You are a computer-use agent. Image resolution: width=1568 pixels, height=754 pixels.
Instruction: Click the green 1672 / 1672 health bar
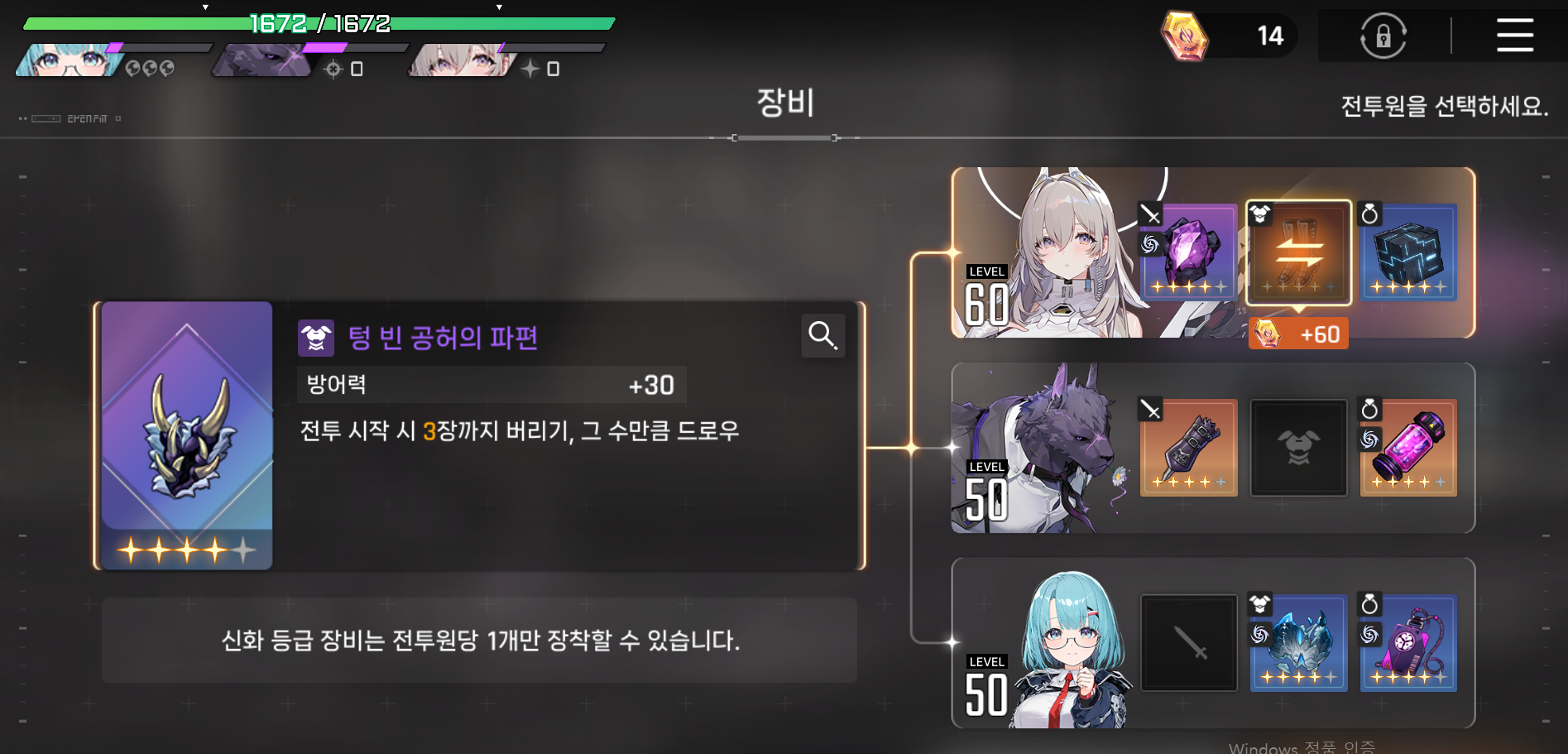coord(319,23)
